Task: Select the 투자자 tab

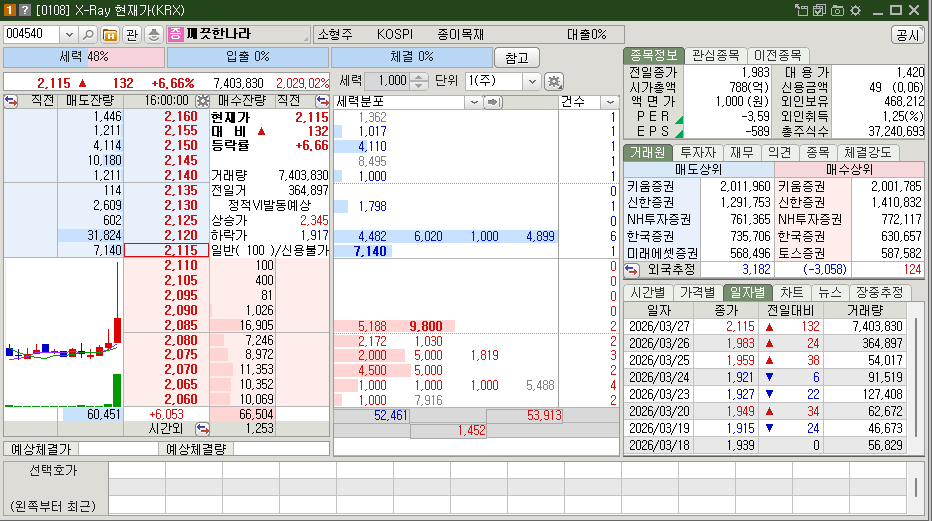Action: tap(698, 153)
